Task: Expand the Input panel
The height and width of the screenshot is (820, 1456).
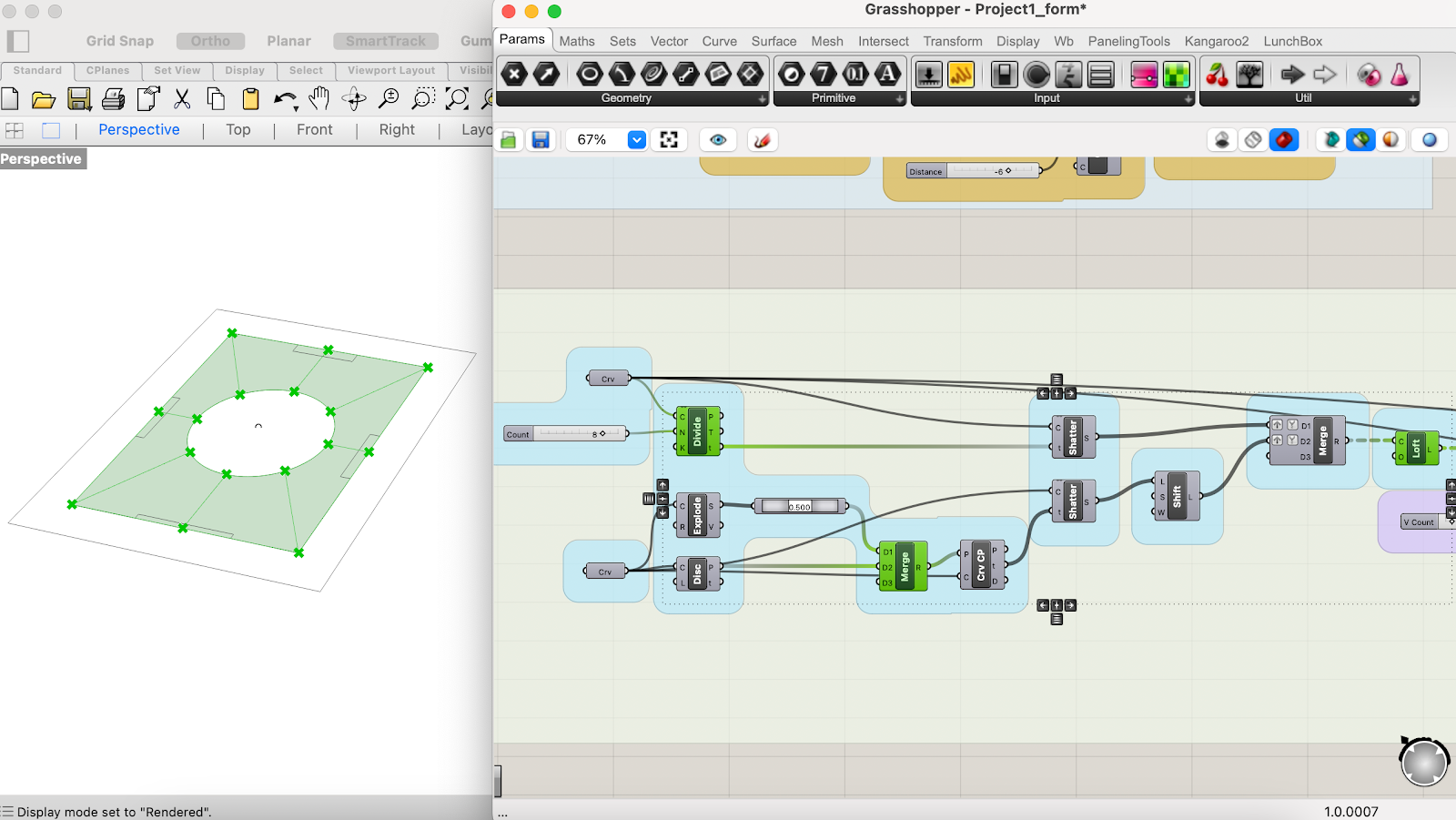Action: coord(1188,98)
